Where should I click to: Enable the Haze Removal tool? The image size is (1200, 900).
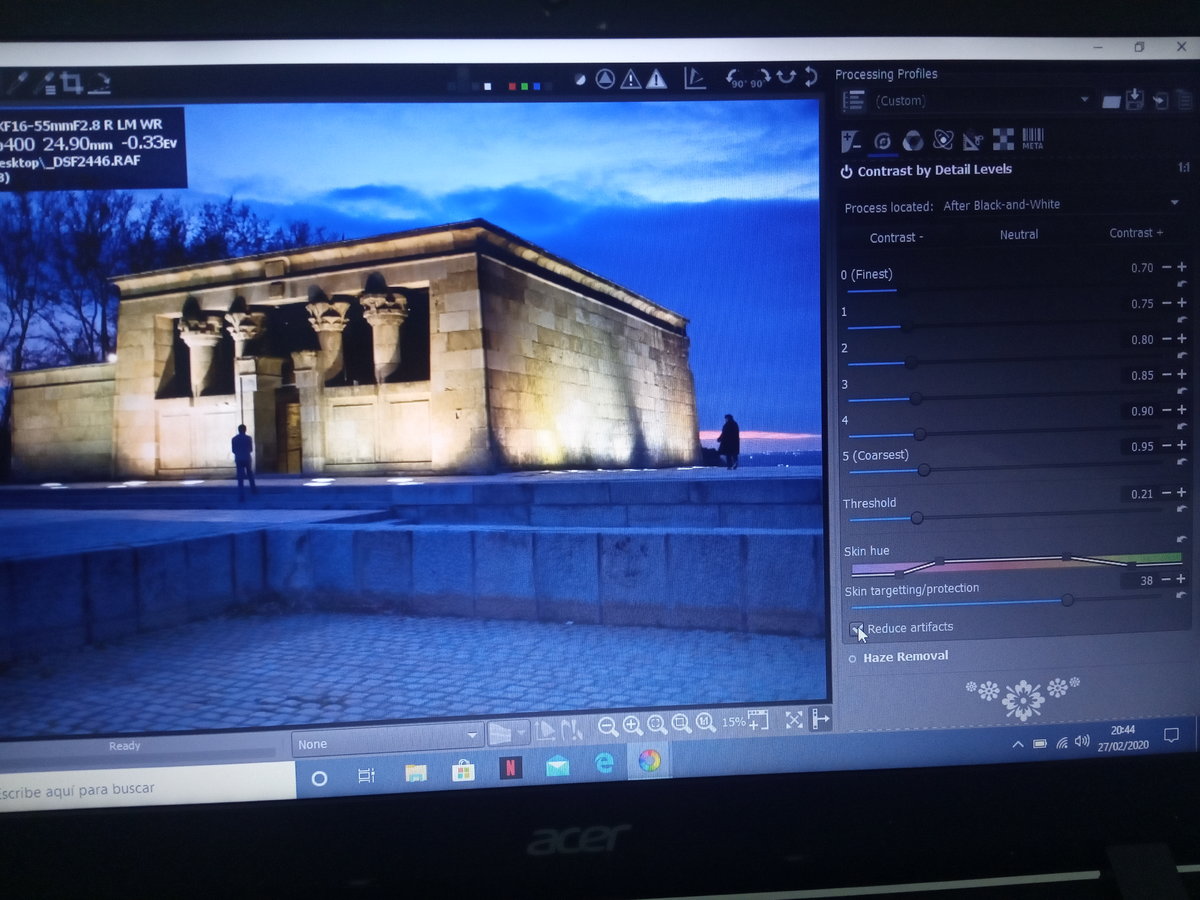(853, 658)
